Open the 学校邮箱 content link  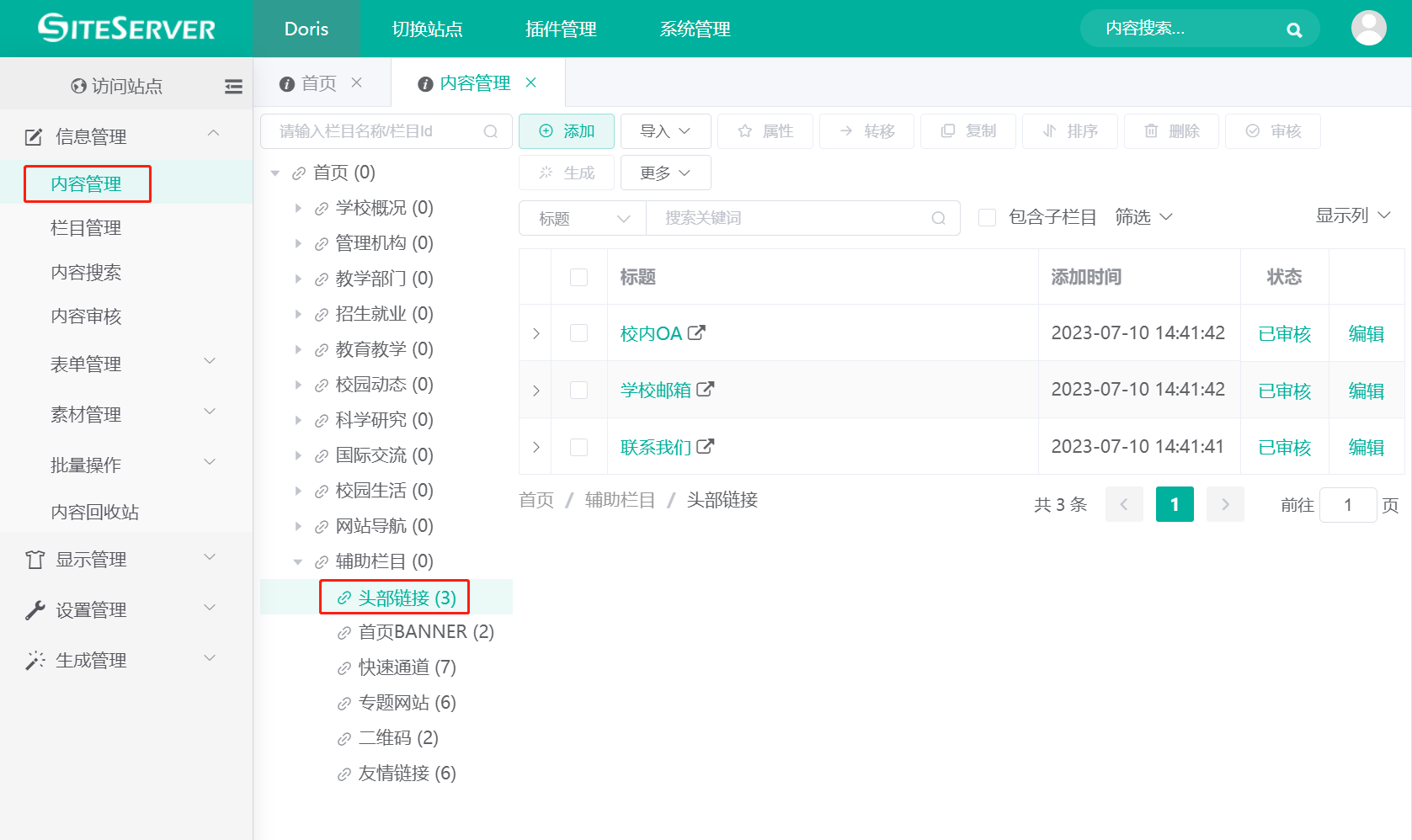(654, 390)
